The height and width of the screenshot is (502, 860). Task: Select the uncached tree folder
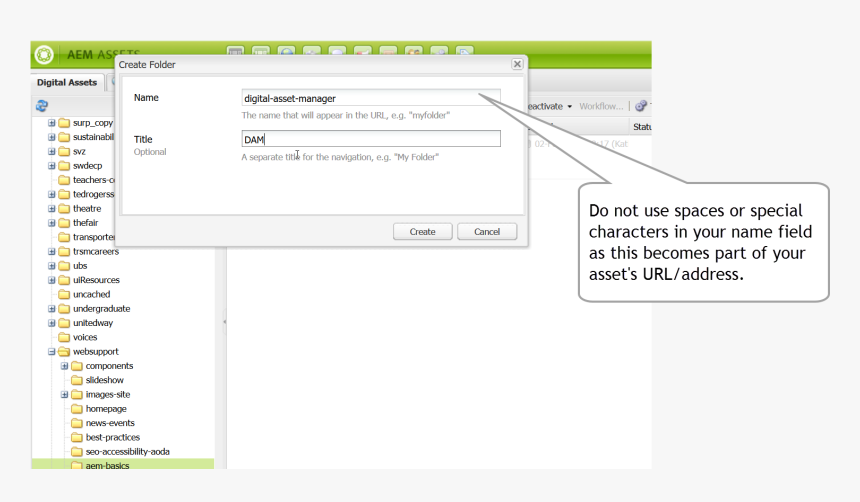point(92,294)
